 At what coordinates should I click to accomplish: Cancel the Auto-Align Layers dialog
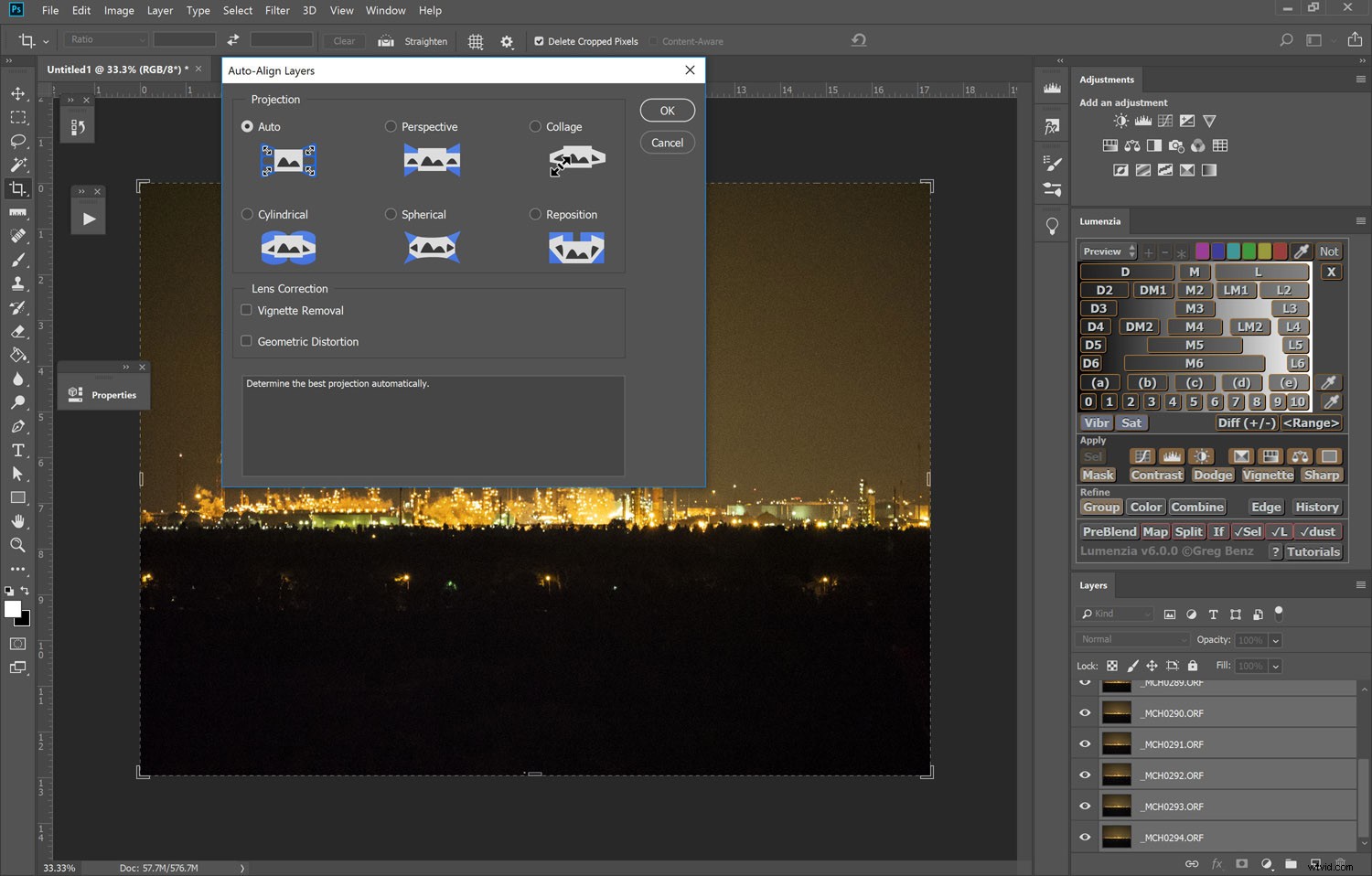click(x=667, y=142)
